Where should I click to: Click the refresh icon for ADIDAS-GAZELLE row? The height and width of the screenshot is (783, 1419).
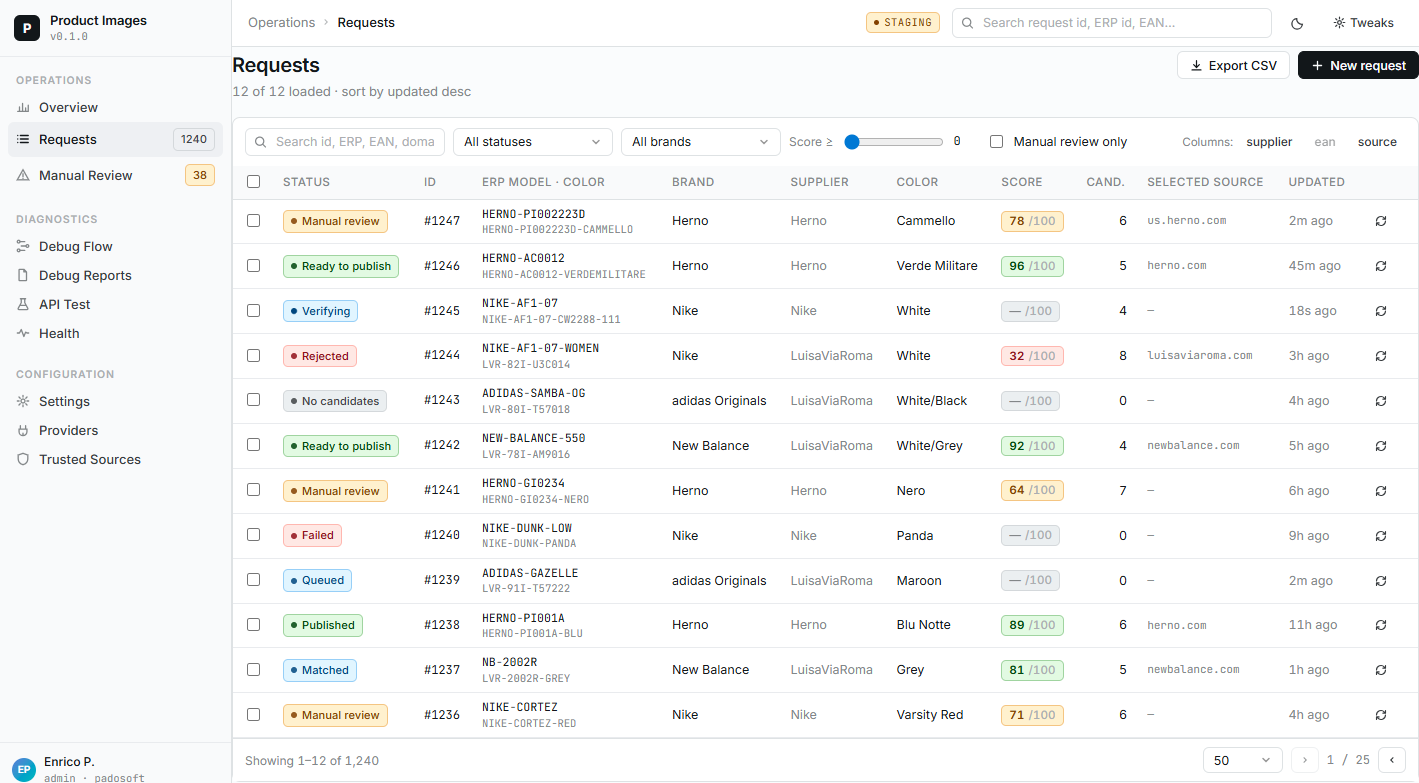1381,581
